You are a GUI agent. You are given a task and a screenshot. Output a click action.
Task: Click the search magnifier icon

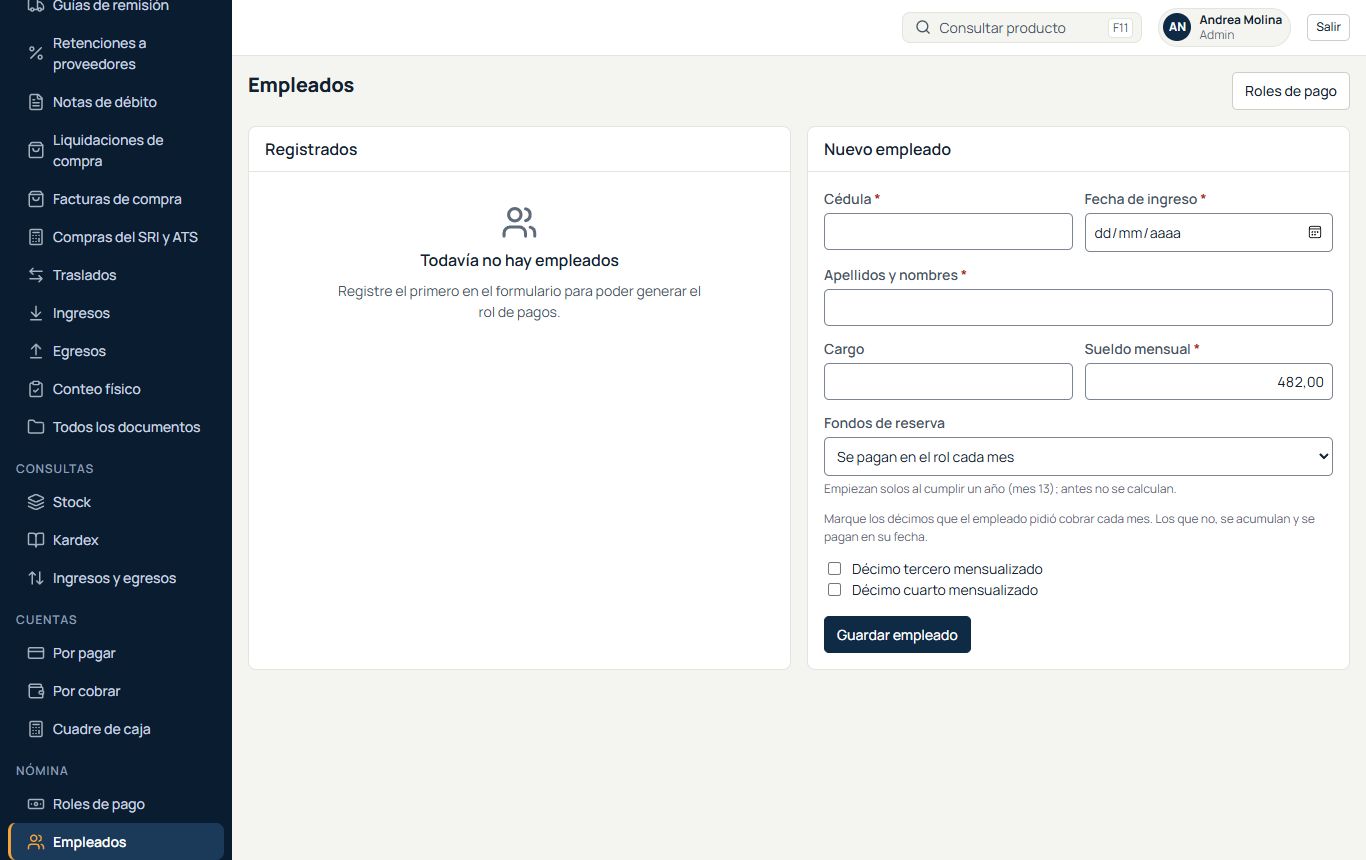click(x=923, y=28)
